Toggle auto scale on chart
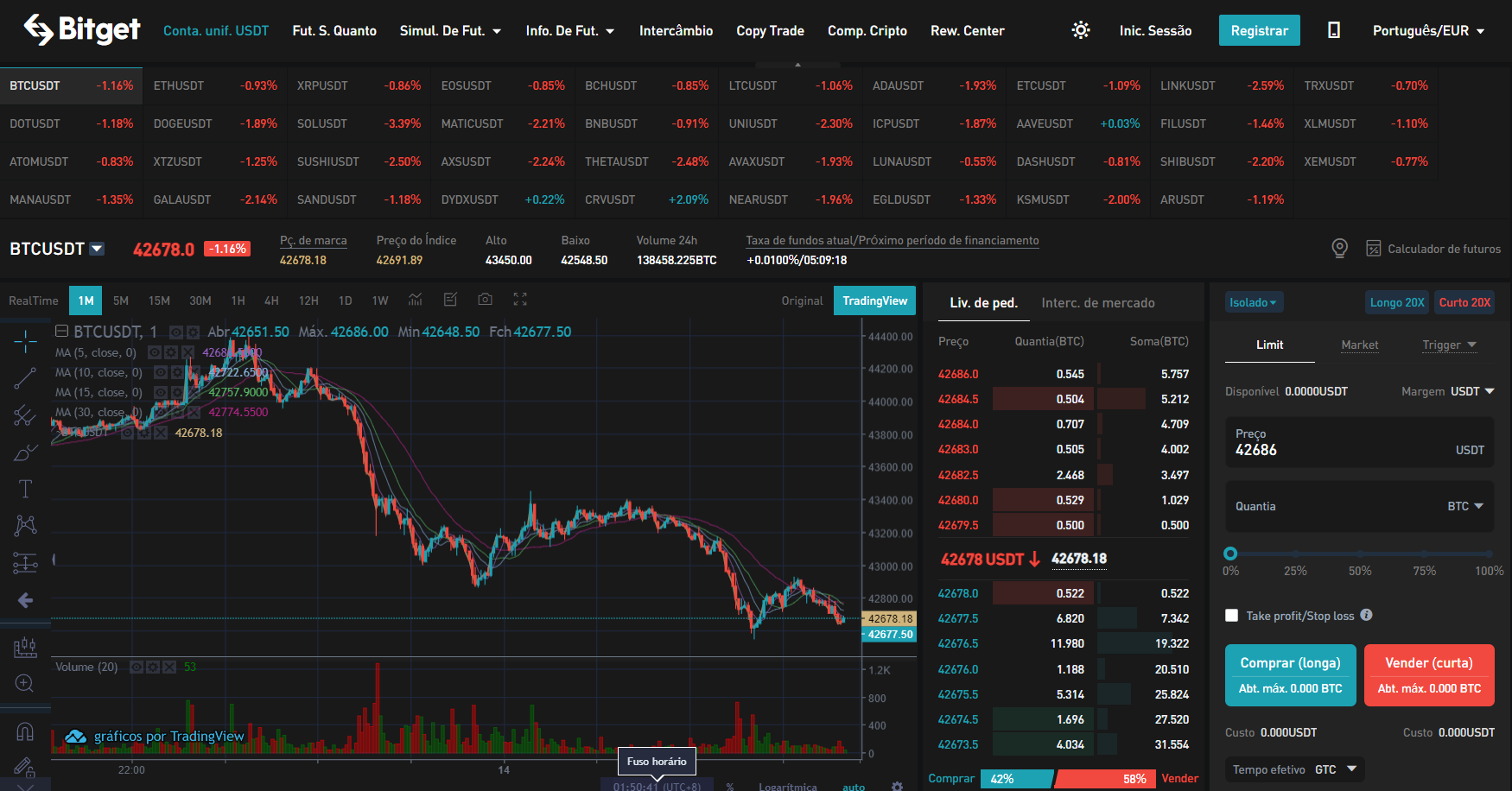The height and width of the screenshot is (791, 1512). [854, 787]
